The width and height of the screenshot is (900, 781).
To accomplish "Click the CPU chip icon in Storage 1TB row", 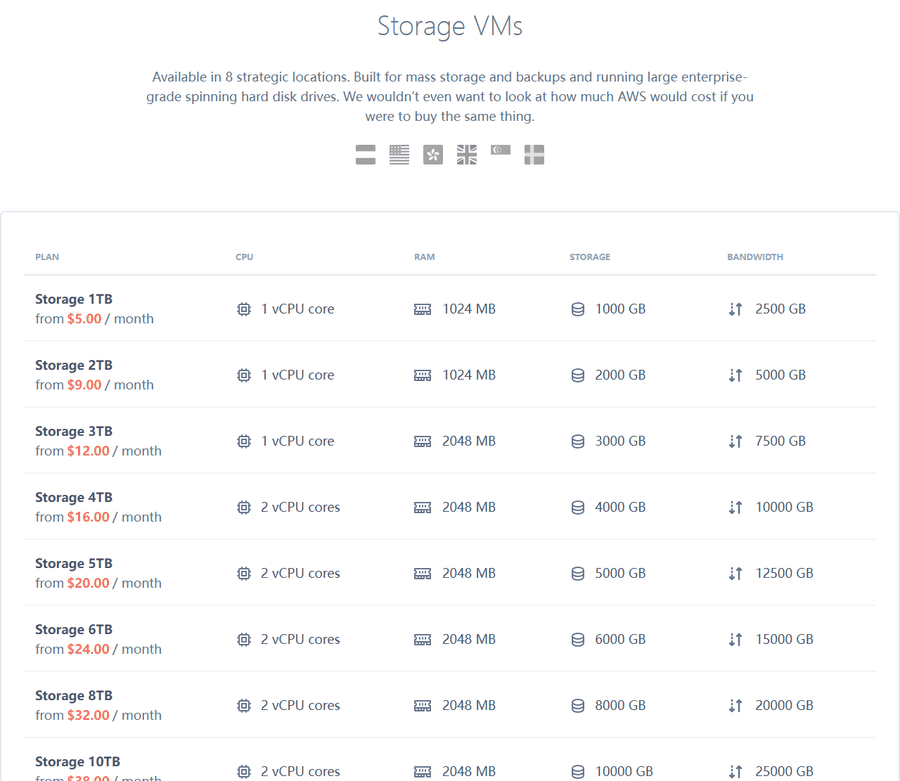I will tap(244, 309).
